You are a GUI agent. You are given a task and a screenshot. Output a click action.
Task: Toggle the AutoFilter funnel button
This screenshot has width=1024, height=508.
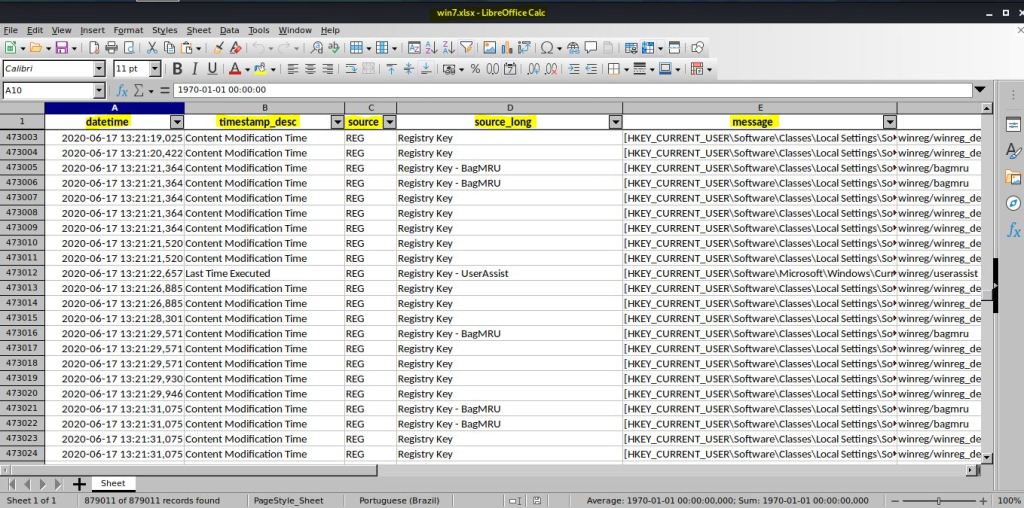click(465, 47)
